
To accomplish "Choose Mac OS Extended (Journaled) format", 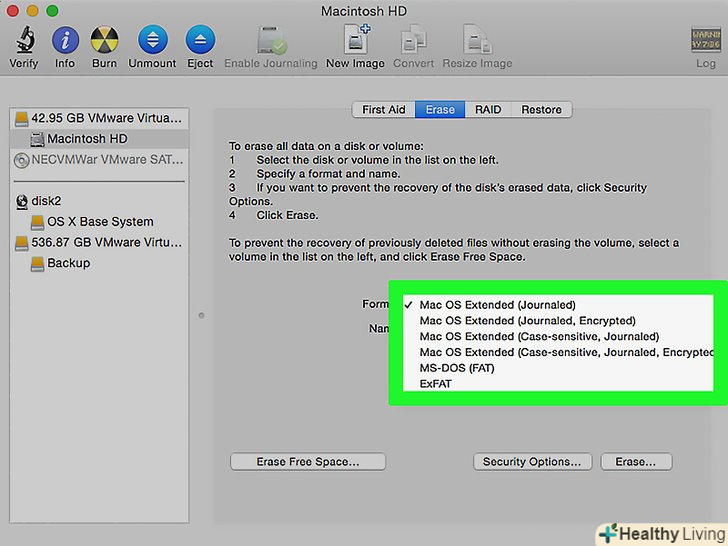I will [x=558, y=305].
